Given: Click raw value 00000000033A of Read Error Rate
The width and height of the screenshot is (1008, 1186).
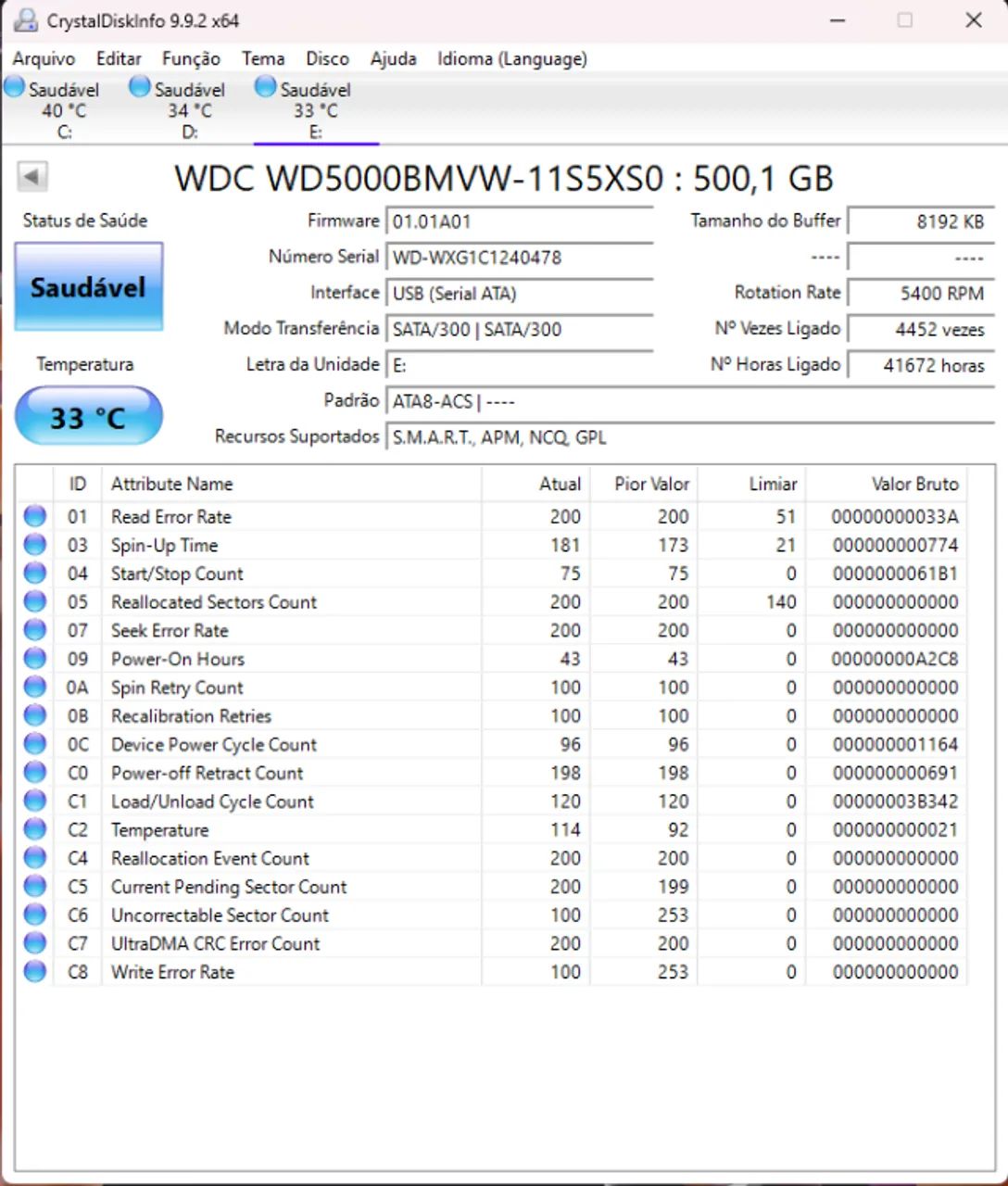Looking at the screenshot, I should pyautogui.click(x=895, y=516).
